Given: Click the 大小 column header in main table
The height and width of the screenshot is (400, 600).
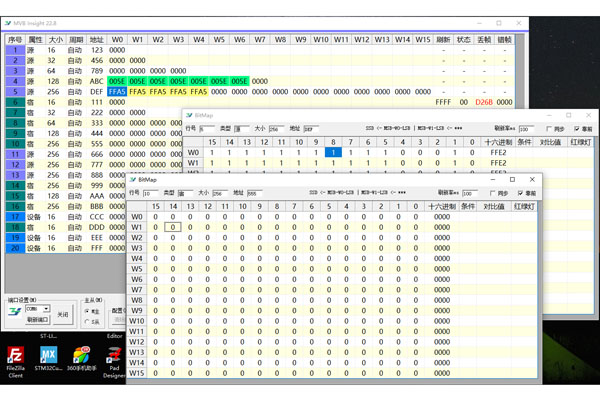Looking at the screenshot, I should click(x=56, y=39).
